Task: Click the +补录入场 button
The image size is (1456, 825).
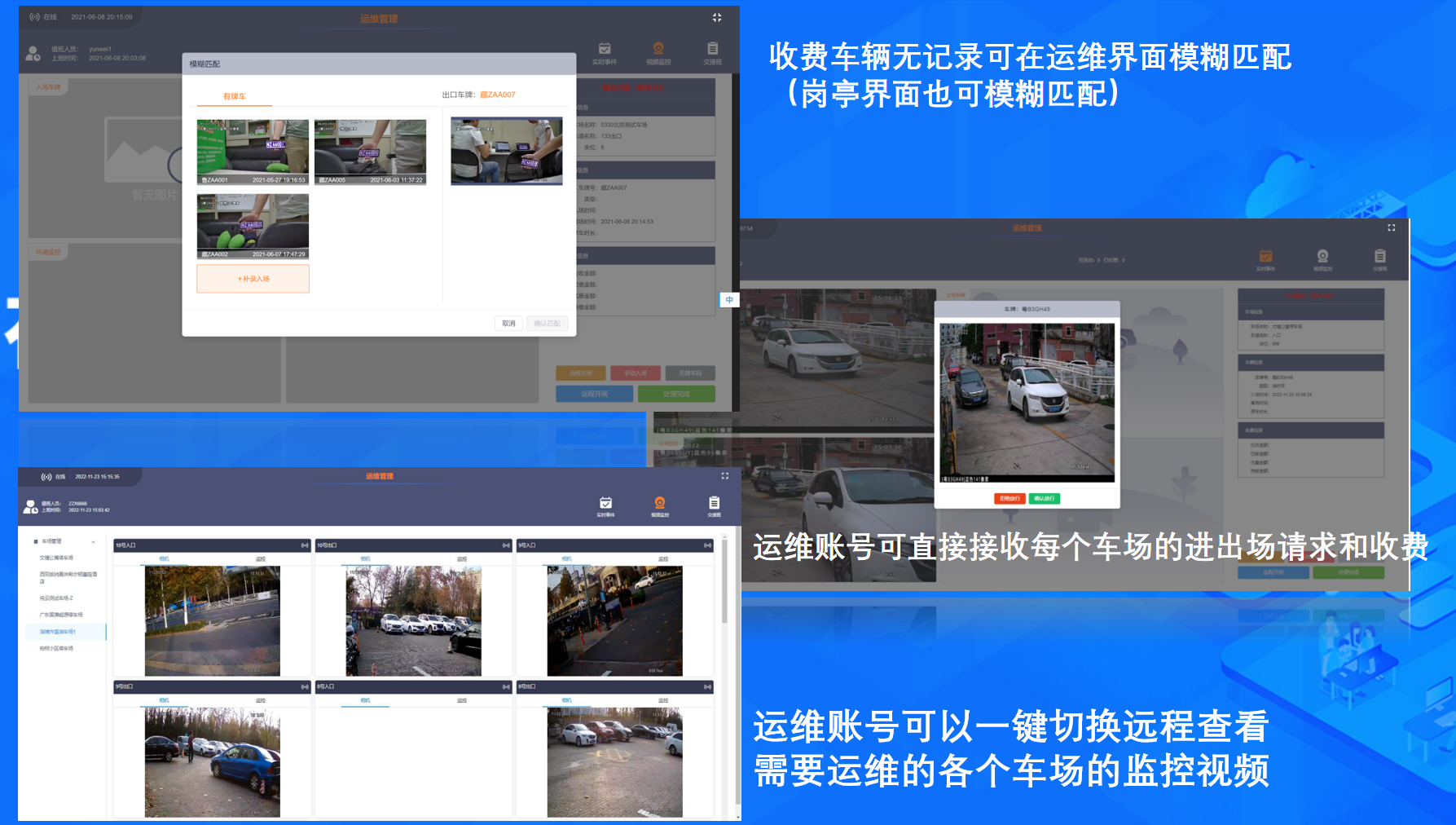Action: tap(253, 279)
